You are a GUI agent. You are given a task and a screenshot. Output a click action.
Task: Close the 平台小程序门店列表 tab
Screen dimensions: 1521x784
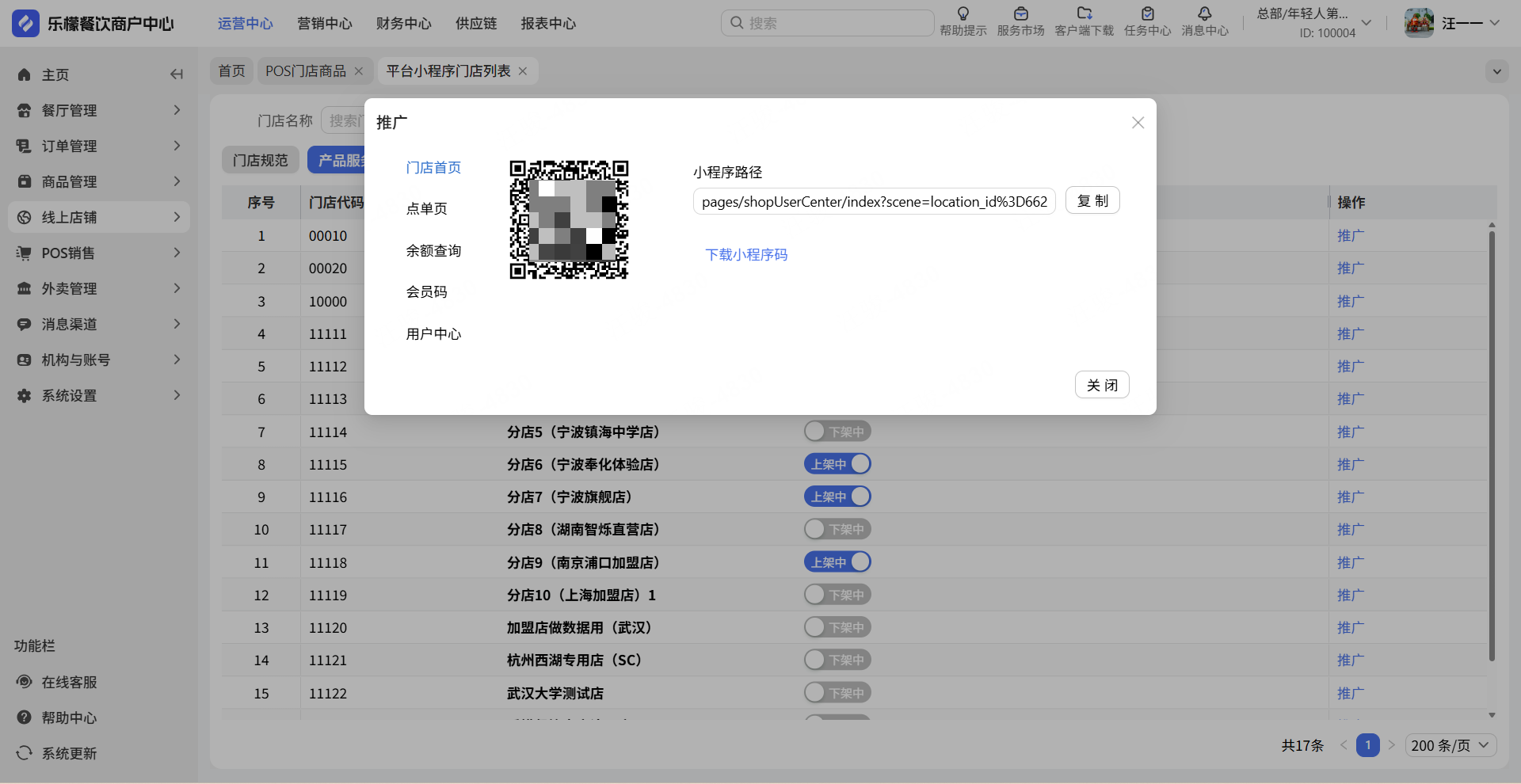click(523, 71)
